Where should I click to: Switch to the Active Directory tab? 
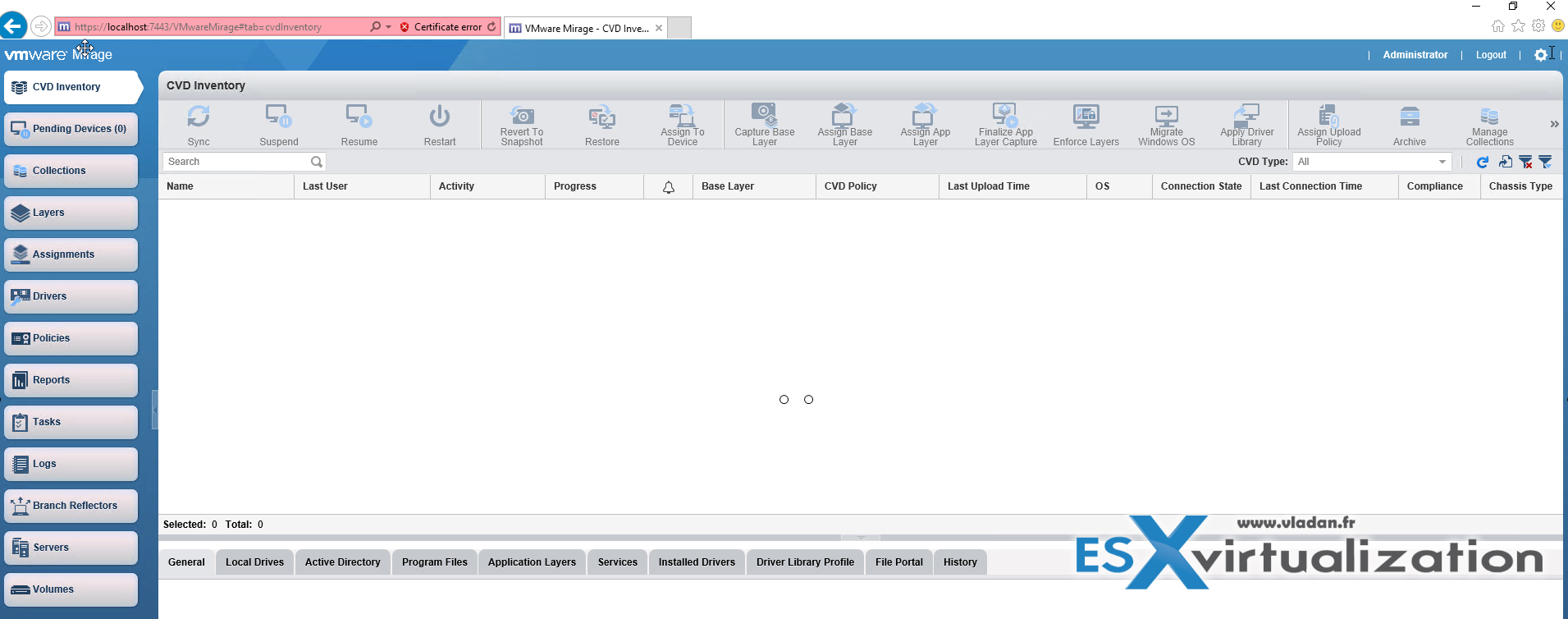(x=343, y=562)
